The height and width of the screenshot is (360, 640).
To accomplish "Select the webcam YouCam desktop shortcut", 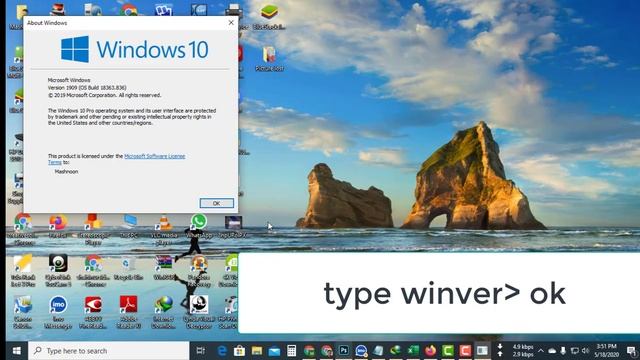I will click(x=58, y=270).
